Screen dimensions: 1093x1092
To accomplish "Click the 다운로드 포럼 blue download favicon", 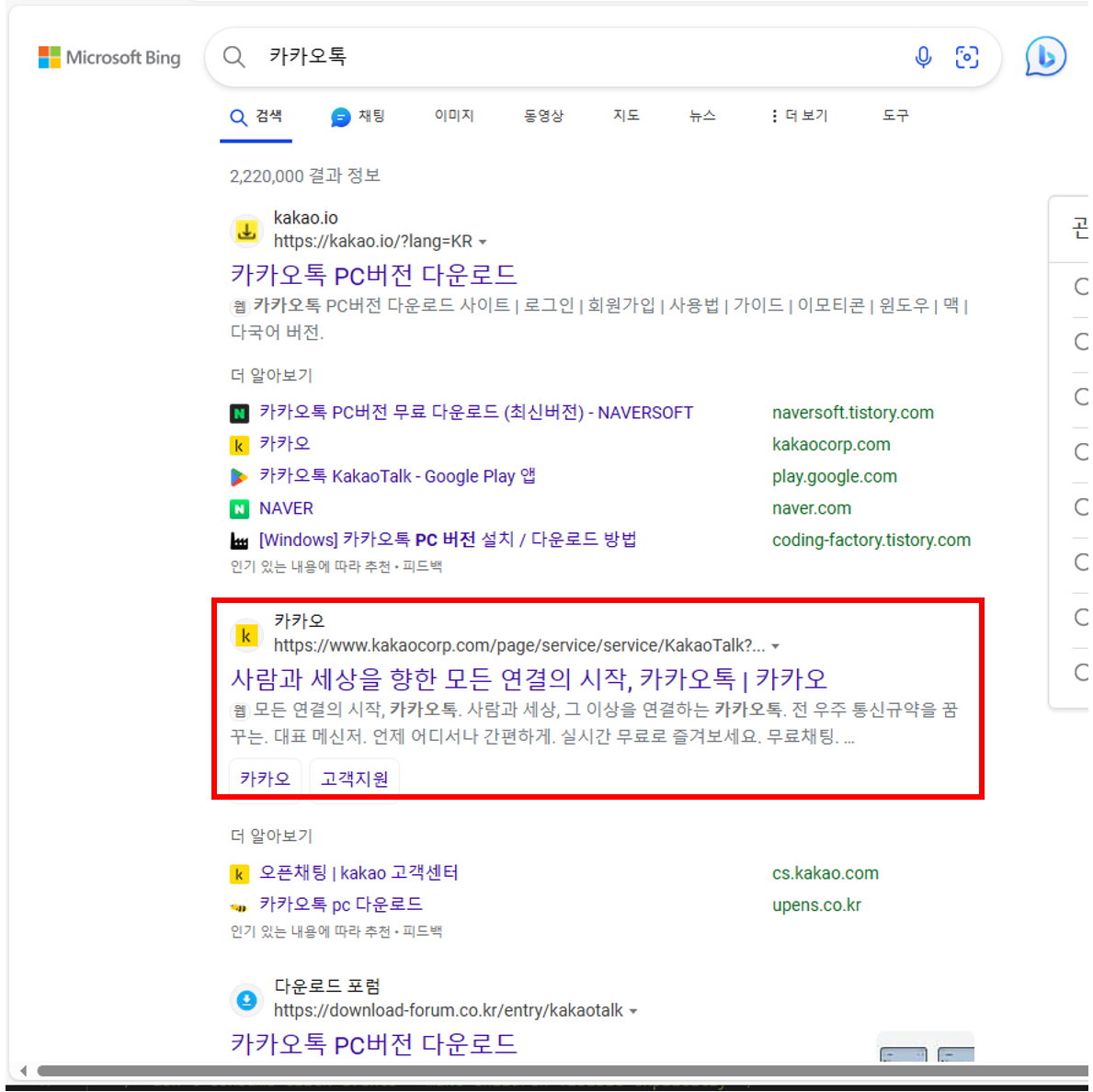I will 246,1000.
